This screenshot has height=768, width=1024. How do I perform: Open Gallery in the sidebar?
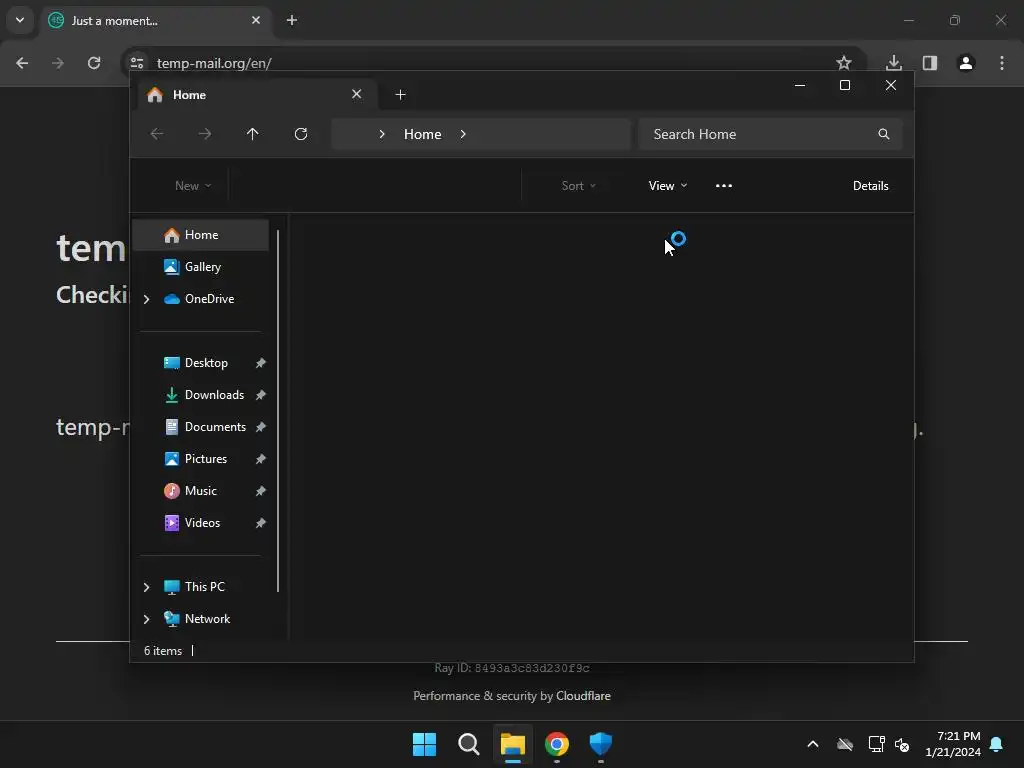(x=200, y=266)
